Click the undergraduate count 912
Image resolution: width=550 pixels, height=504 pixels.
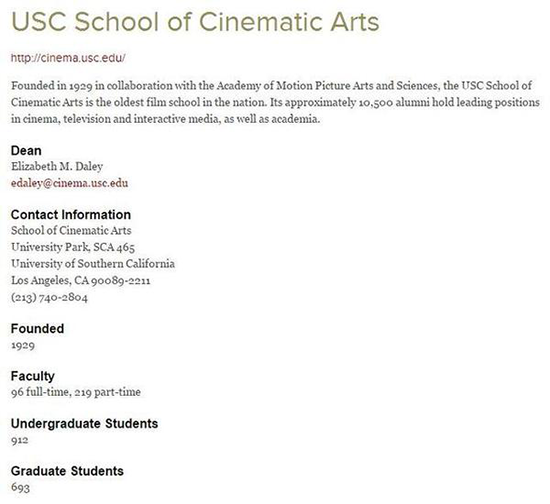[x=20, y=440]
